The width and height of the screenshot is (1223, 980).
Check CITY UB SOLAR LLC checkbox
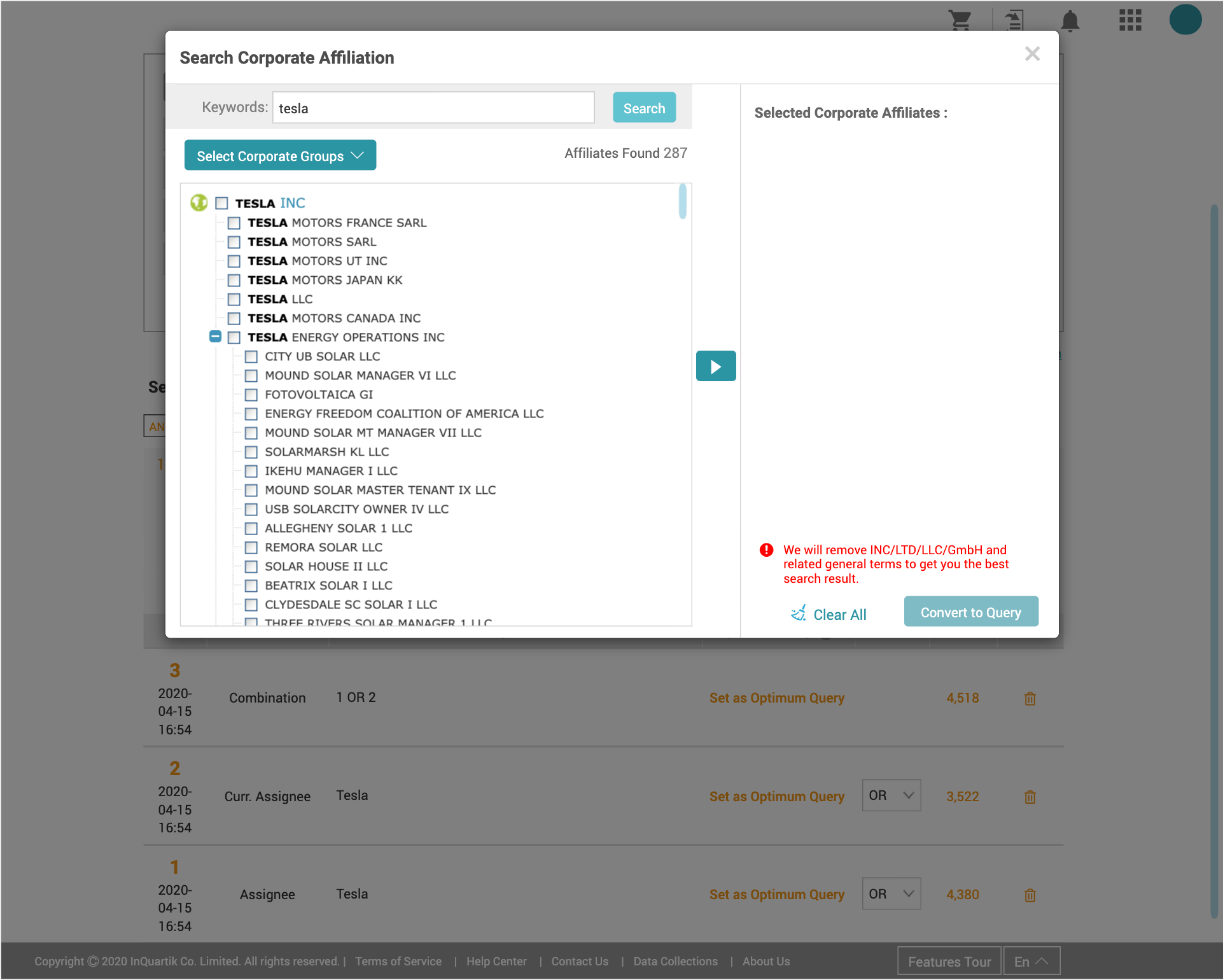251,356
